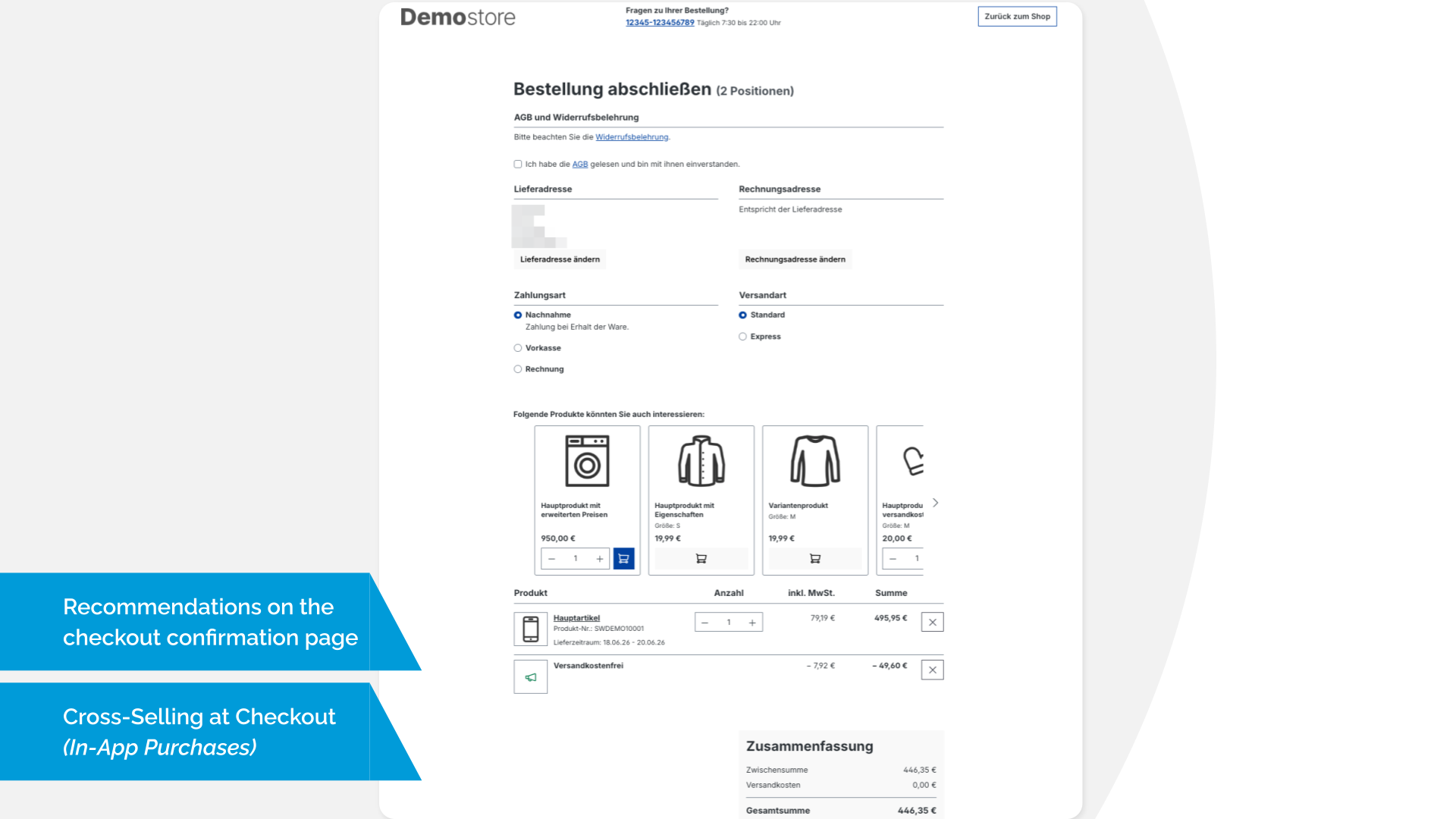
Task: Select Rechnung payment method
Action: coord(518,369)
